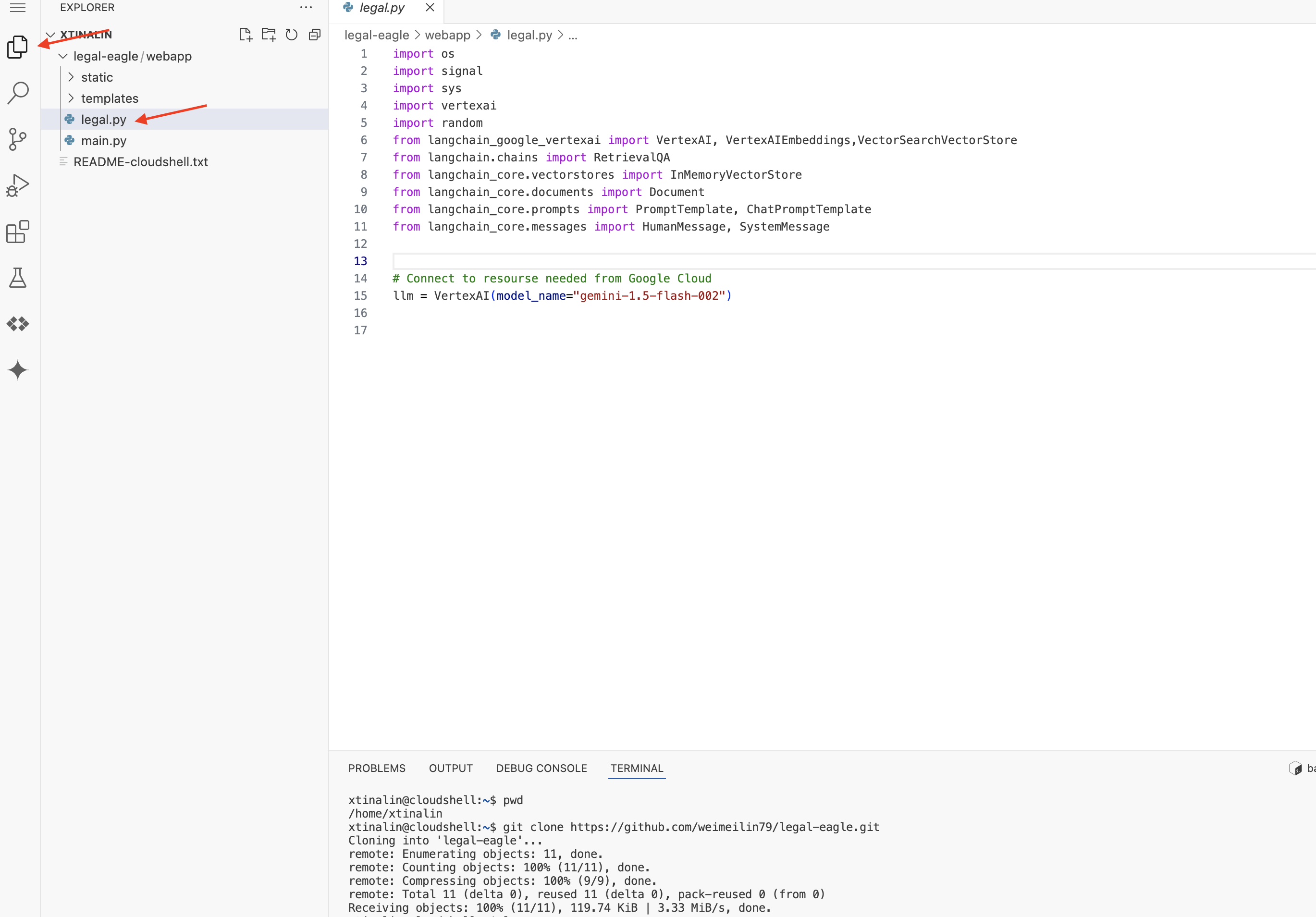Refresh the explorer file tree

click(x=291, y=35)
